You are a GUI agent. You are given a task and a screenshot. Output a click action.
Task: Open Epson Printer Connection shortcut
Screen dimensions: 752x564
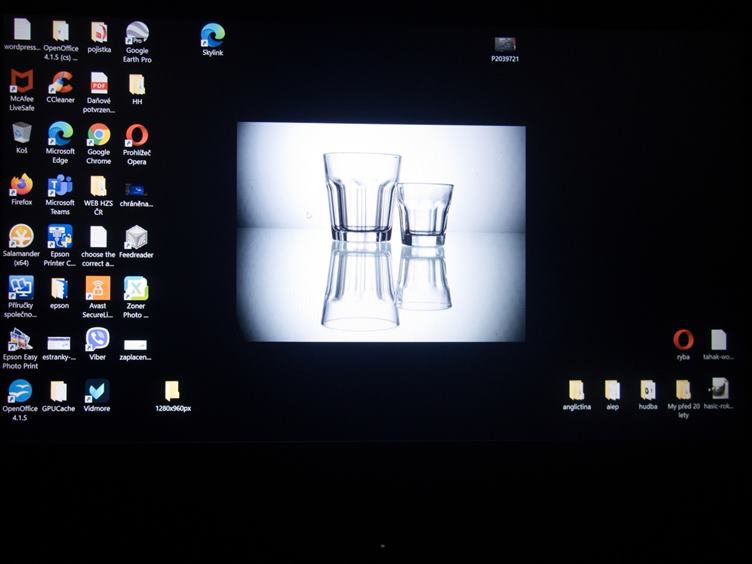(x=60, y=237)
